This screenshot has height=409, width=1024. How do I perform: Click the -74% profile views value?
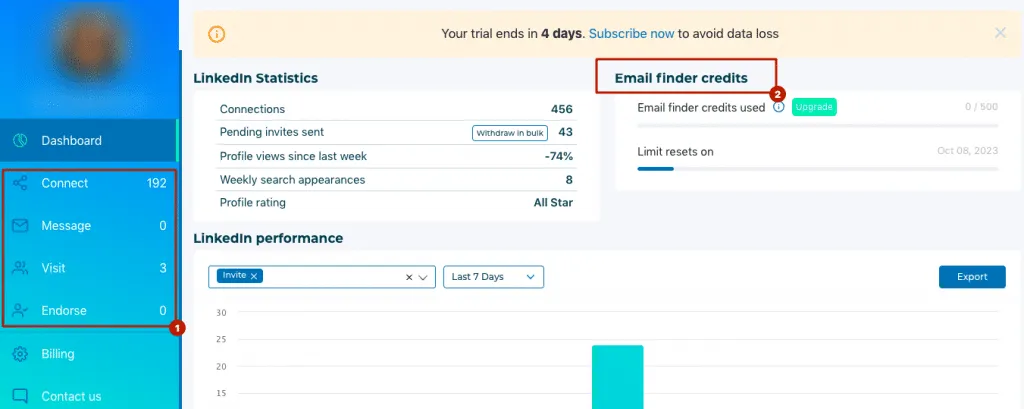click(559, 156)
